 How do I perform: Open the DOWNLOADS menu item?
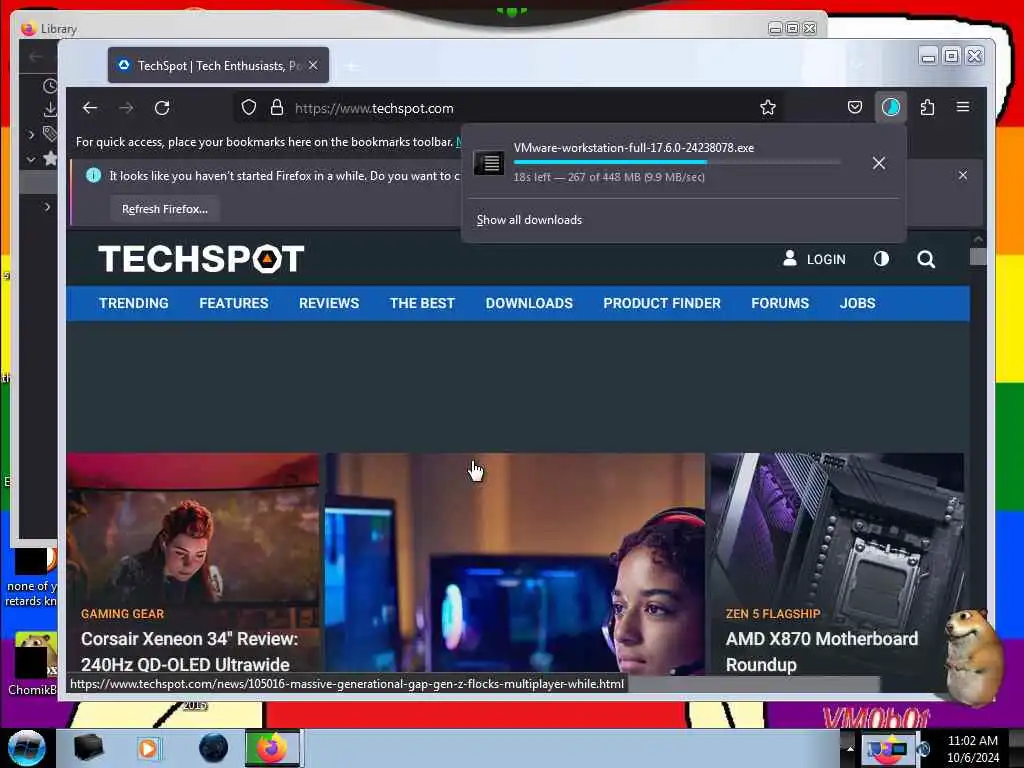[529, 304]
